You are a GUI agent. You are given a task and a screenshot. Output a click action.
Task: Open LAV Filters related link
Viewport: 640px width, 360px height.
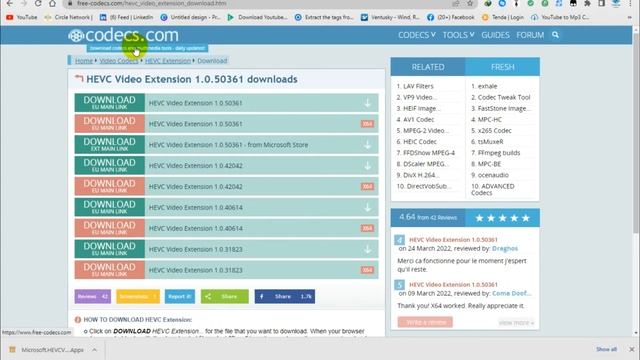coord(418,87)
